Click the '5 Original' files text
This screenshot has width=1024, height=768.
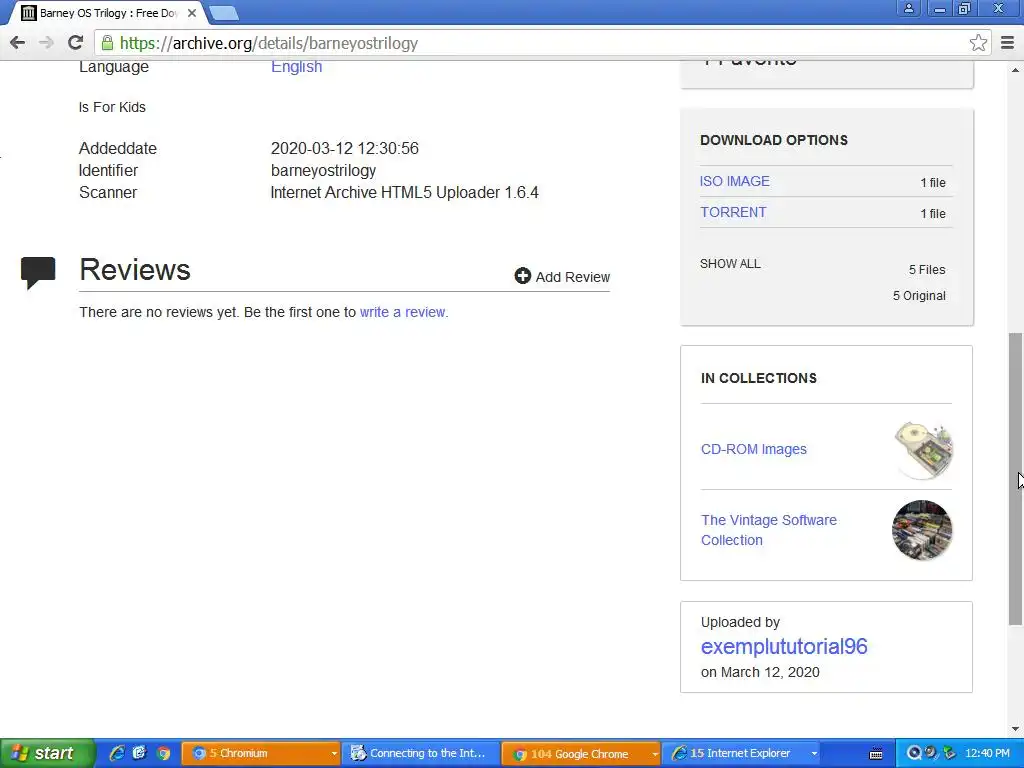click(x=920, y=296)
